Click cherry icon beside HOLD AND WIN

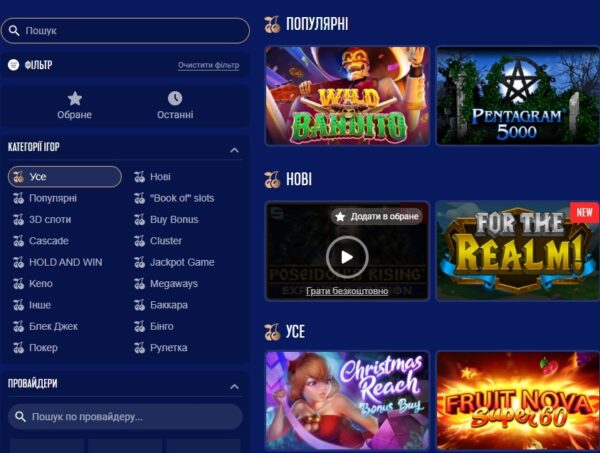coord(18,262)
